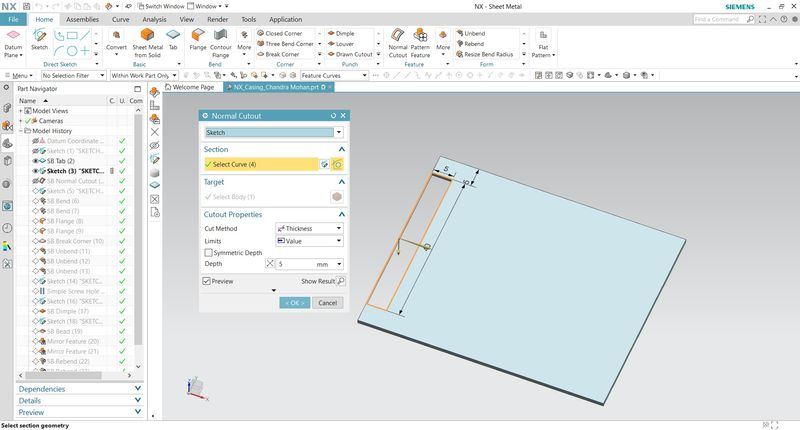Collapse the Cutout Properties group
The image size is (800, 430).
coord(341,215)
